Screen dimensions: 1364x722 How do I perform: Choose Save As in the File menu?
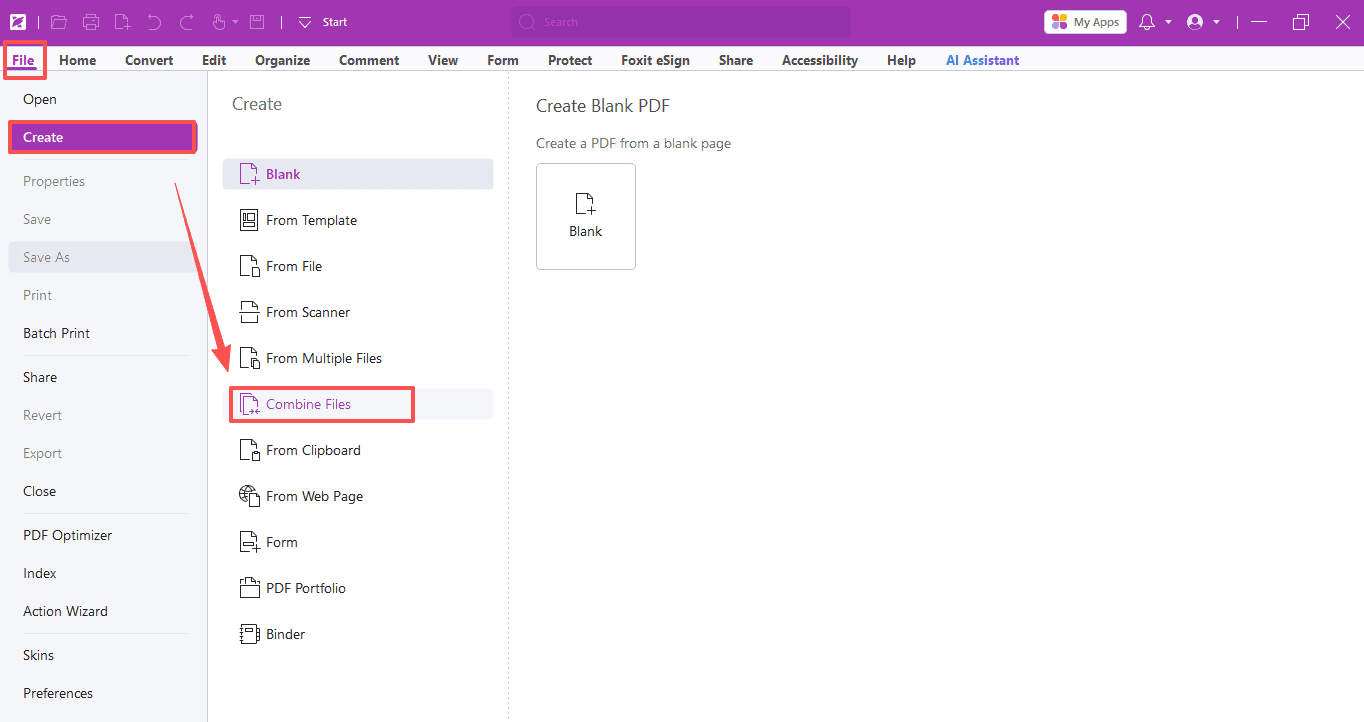[x=102, y=257]
